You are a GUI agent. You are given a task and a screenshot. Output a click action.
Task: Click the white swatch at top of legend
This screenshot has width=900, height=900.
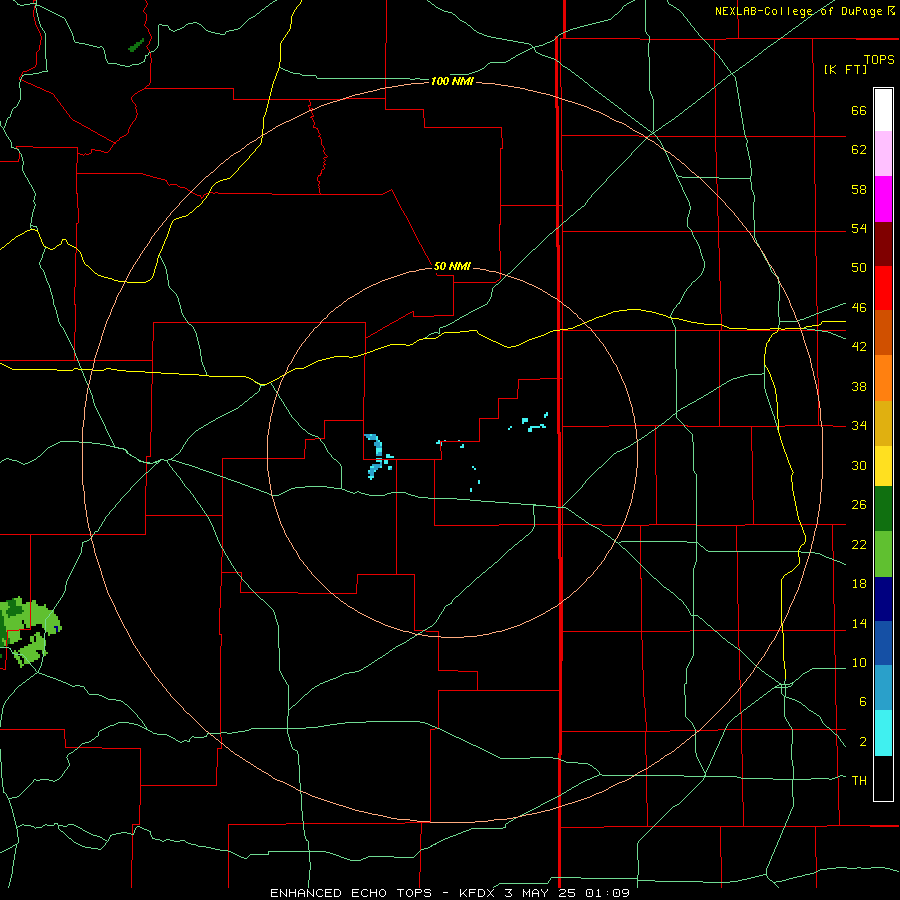(x=883, y=110)
